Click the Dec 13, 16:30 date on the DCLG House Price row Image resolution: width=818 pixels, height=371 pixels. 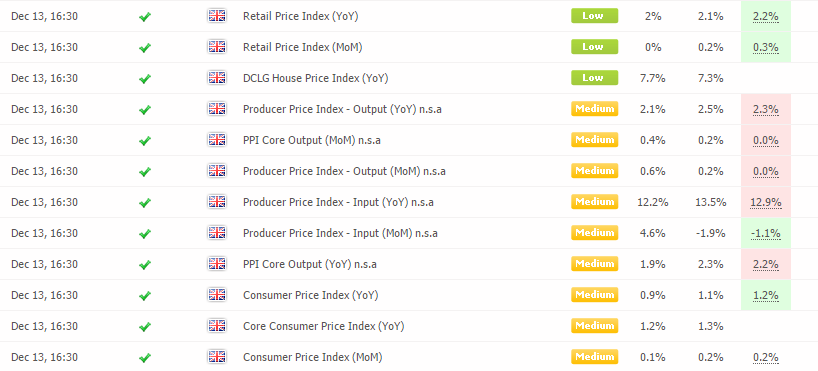pyautogui.click(x=44, y=78)
